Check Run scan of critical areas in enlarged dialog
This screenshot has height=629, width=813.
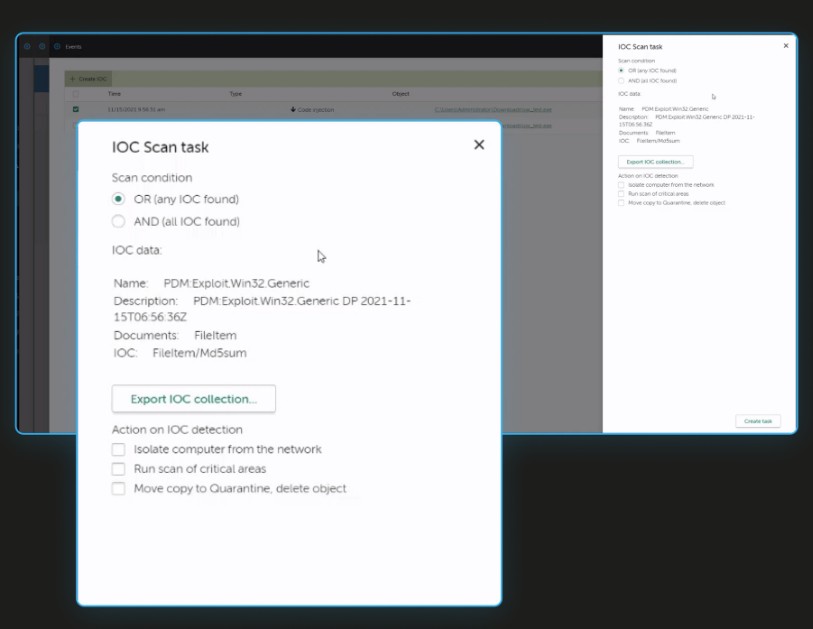[119, 469]
